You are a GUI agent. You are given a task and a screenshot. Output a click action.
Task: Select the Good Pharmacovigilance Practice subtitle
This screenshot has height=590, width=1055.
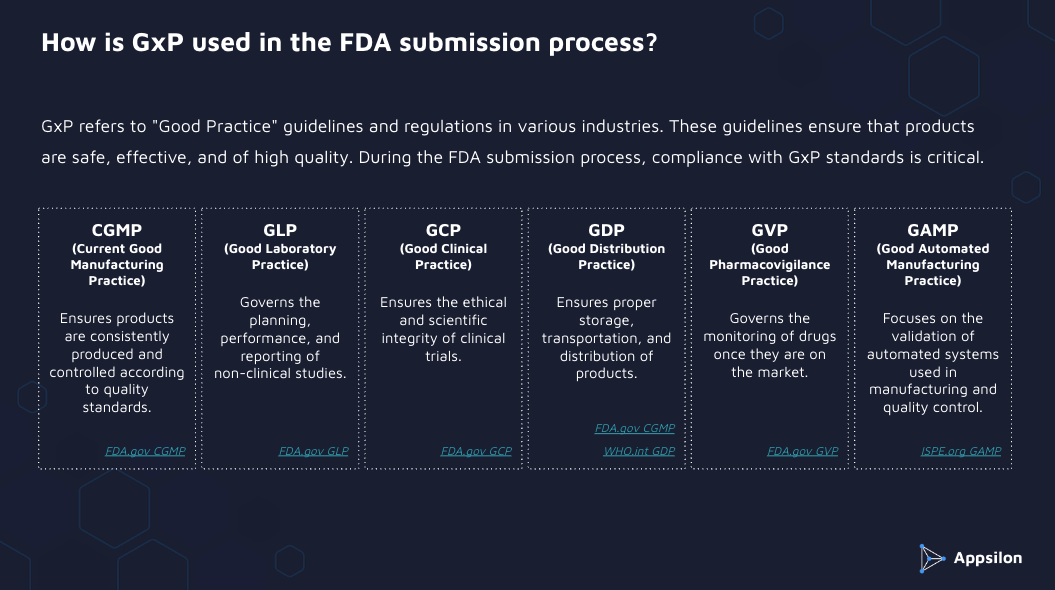tap(769, 265)
